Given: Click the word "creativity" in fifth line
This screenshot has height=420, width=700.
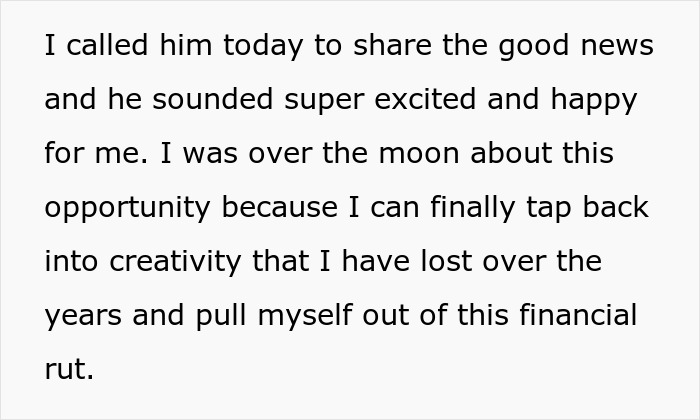Looking at the screenshot, I should pyautogui.click(x=175, y=263).
